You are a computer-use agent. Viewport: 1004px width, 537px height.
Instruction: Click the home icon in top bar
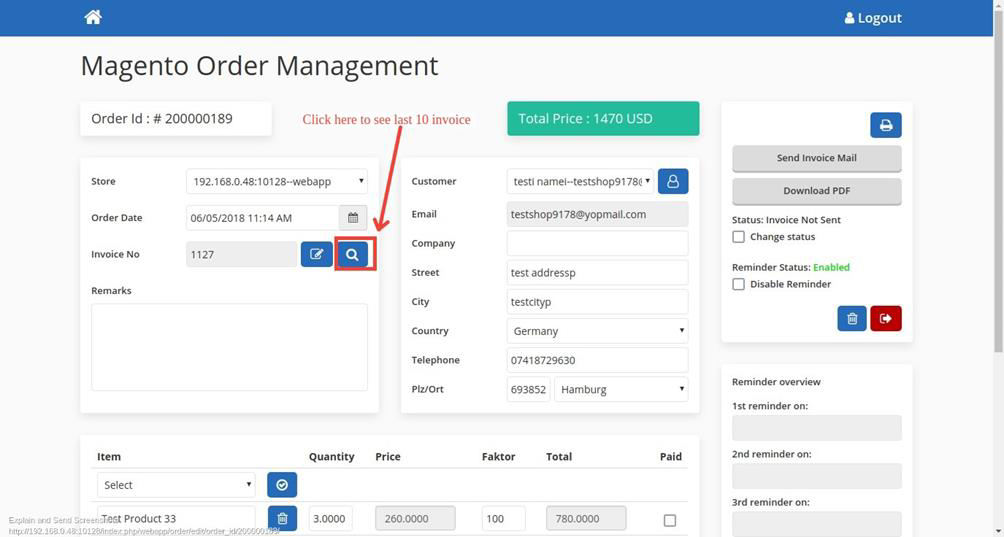(93, 17)
